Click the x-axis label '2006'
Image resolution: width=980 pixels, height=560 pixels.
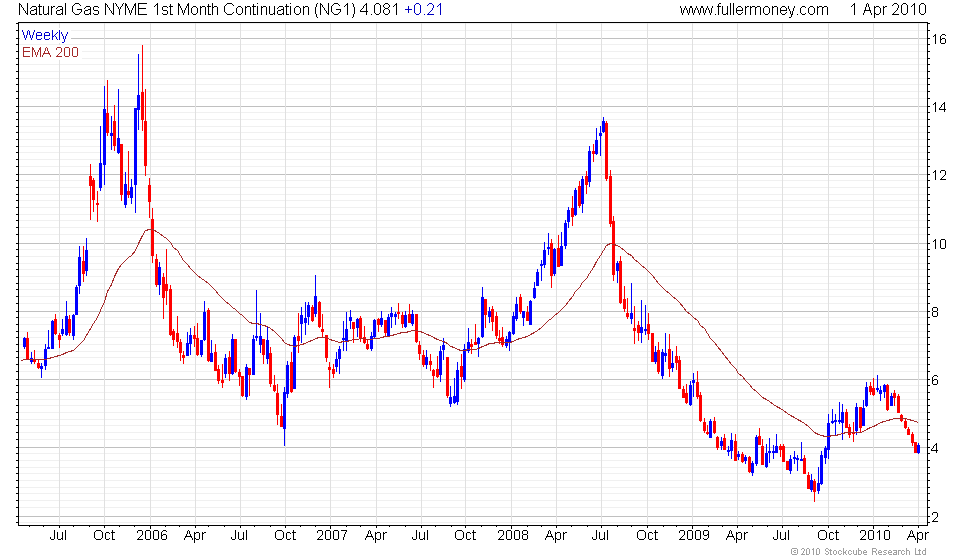click(x=152, y=536)
